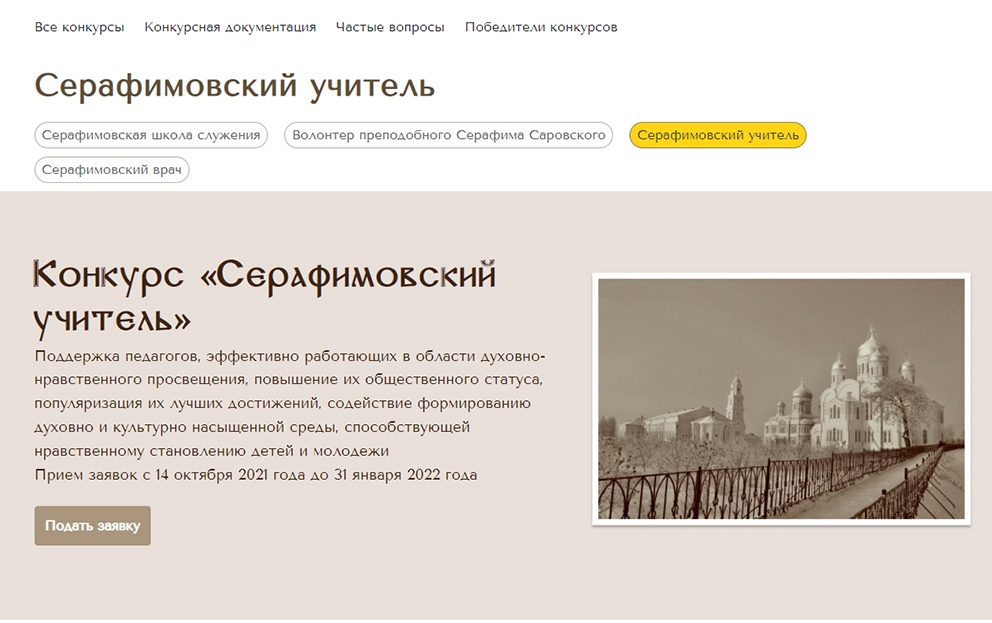Image resolution: width=992 pixels, height=623 pixels.
Task: Click the 'Подать заявку' button
Action: [x=92, y=526]
